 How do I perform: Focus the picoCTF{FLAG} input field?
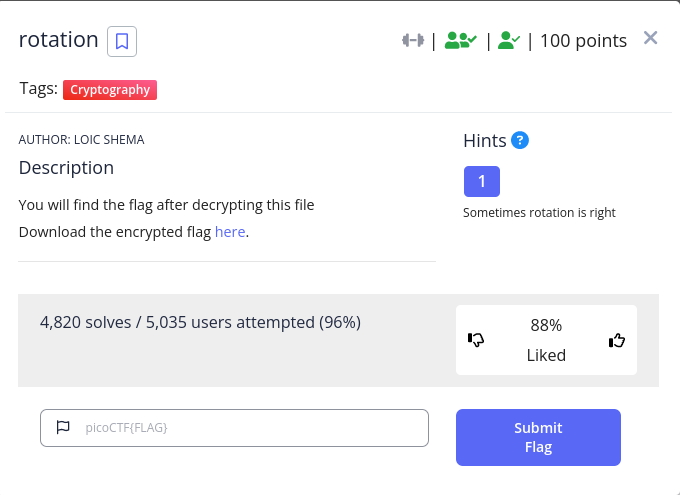pyautogui.click(x=234, y=428)
